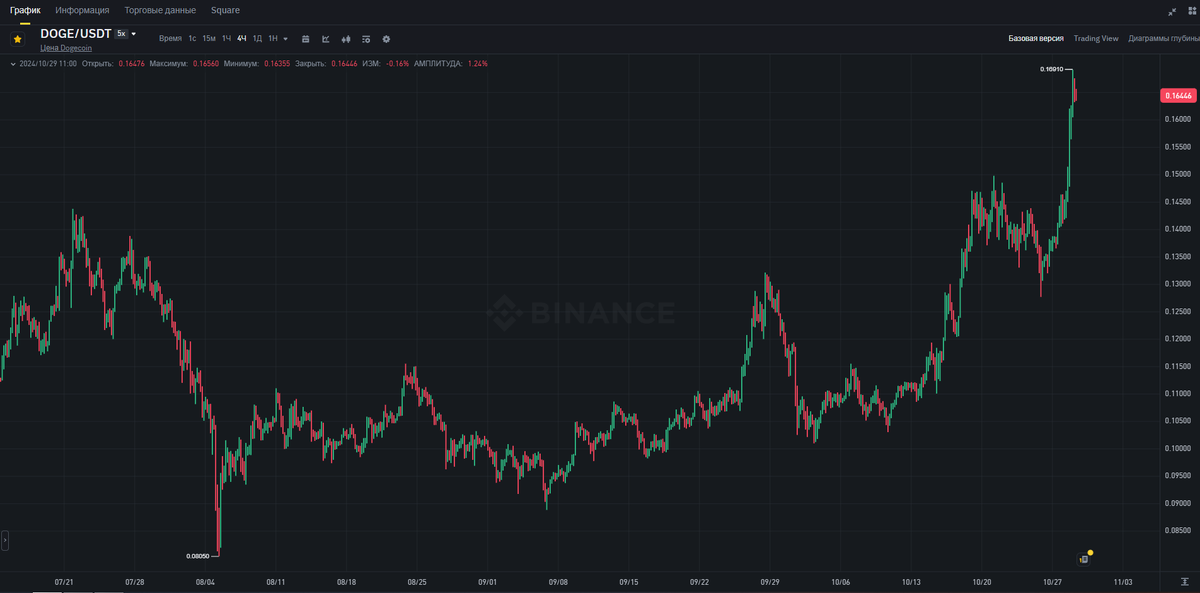This screenshot has height=593, width=1200.
Task: Switch to the Информация tab
Action: (x=82, y=10)
